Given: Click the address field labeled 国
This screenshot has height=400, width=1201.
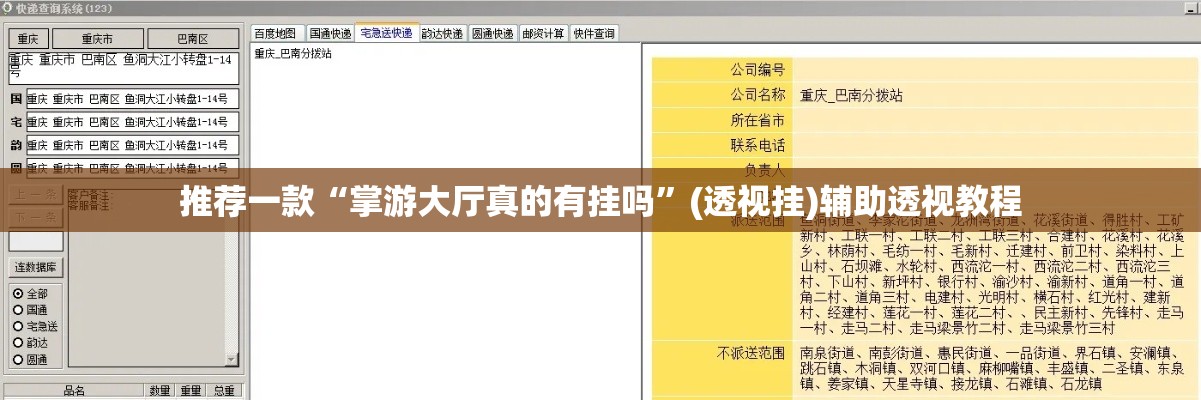Looking at the screenshot, I should 133,99.
